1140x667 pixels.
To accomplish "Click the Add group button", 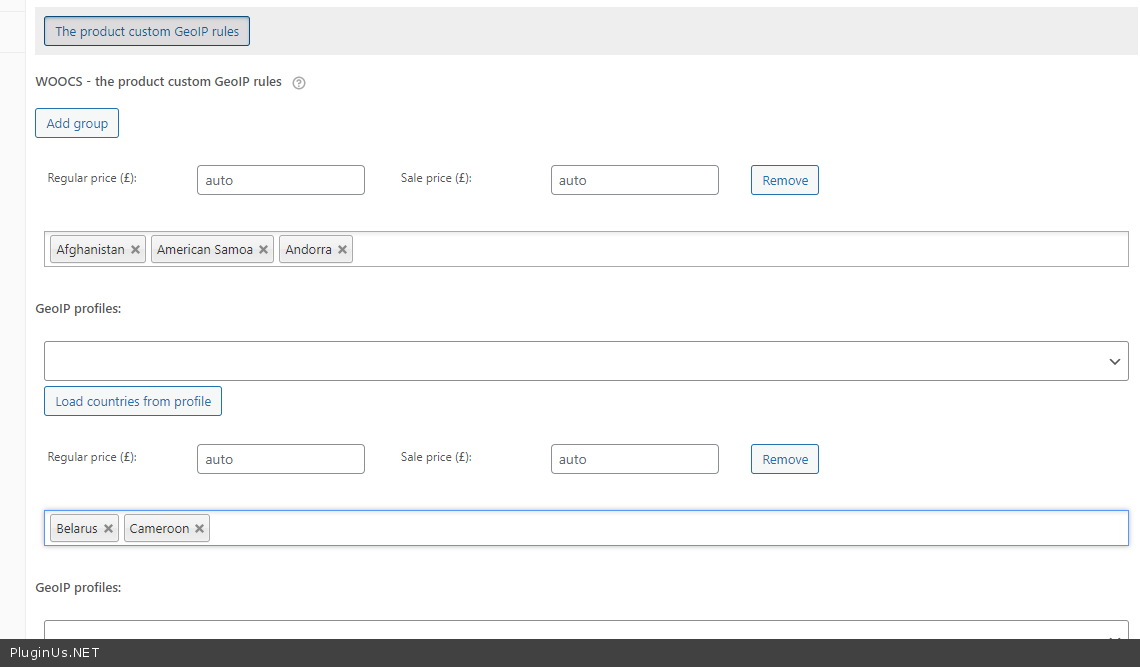I will click(77, 124).
